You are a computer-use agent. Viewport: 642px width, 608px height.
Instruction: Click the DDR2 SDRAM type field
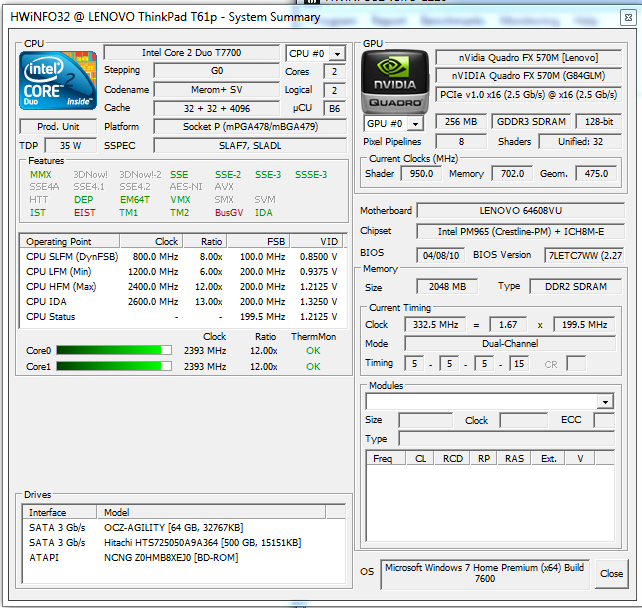(576, 287)
